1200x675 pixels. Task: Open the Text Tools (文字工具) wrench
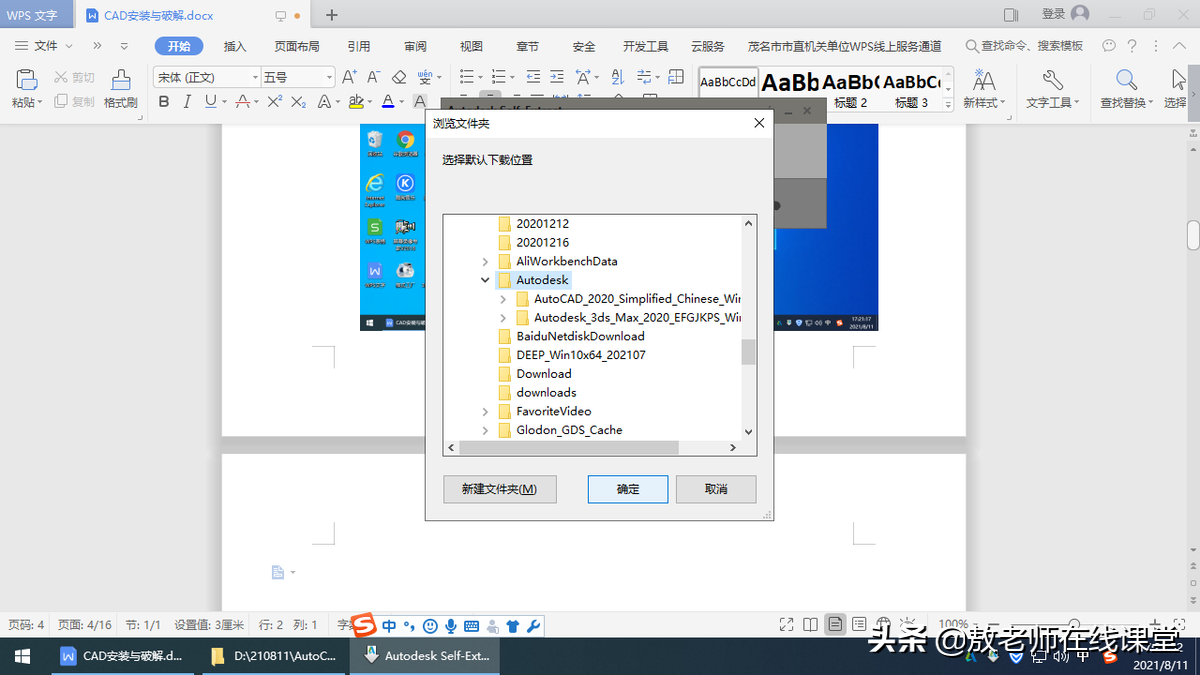pyautogui.click(x=1052, y=88)
